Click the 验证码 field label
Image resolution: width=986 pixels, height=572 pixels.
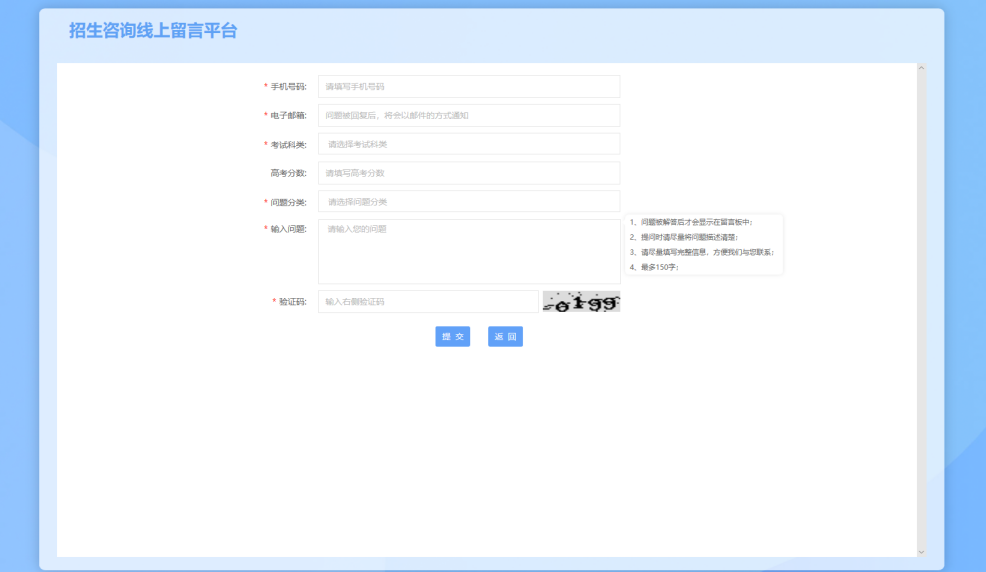(x=292, y=301)
